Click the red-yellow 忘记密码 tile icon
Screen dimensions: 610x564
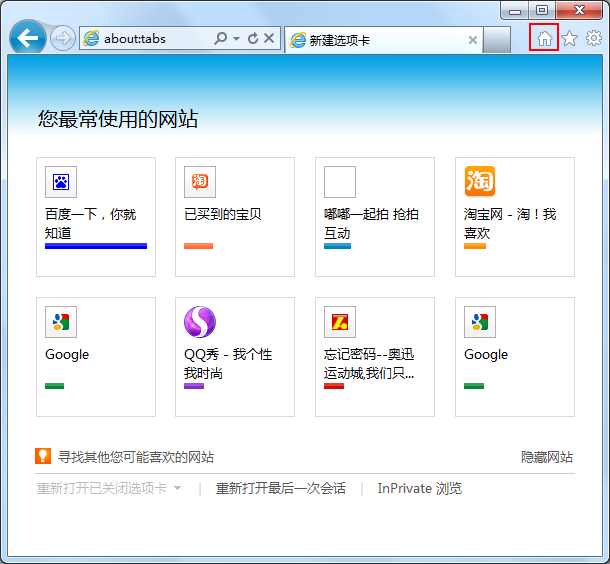pos(340,322)
